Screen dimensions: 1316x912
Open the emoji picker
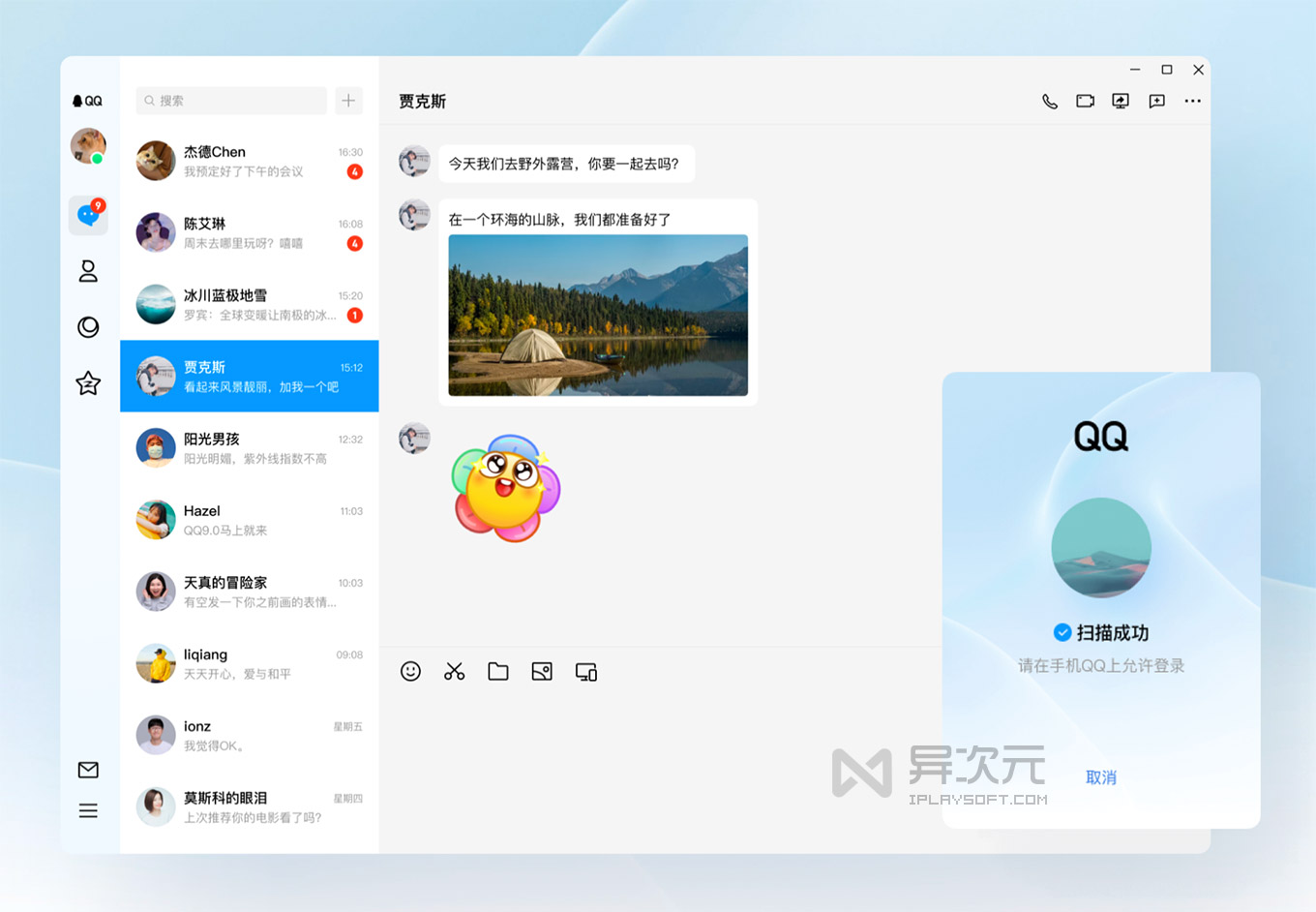(x=410, y=671)
